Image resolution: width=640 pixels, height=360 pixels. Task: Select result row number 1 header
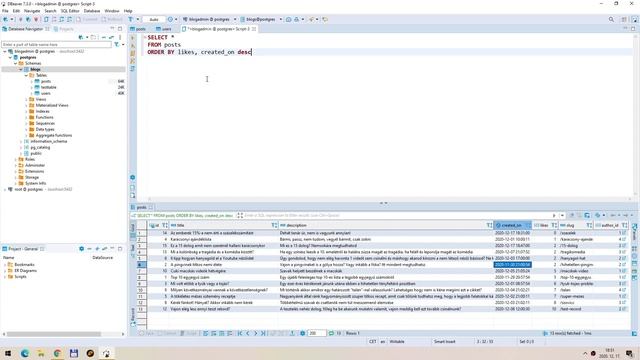tap(141, 233)
